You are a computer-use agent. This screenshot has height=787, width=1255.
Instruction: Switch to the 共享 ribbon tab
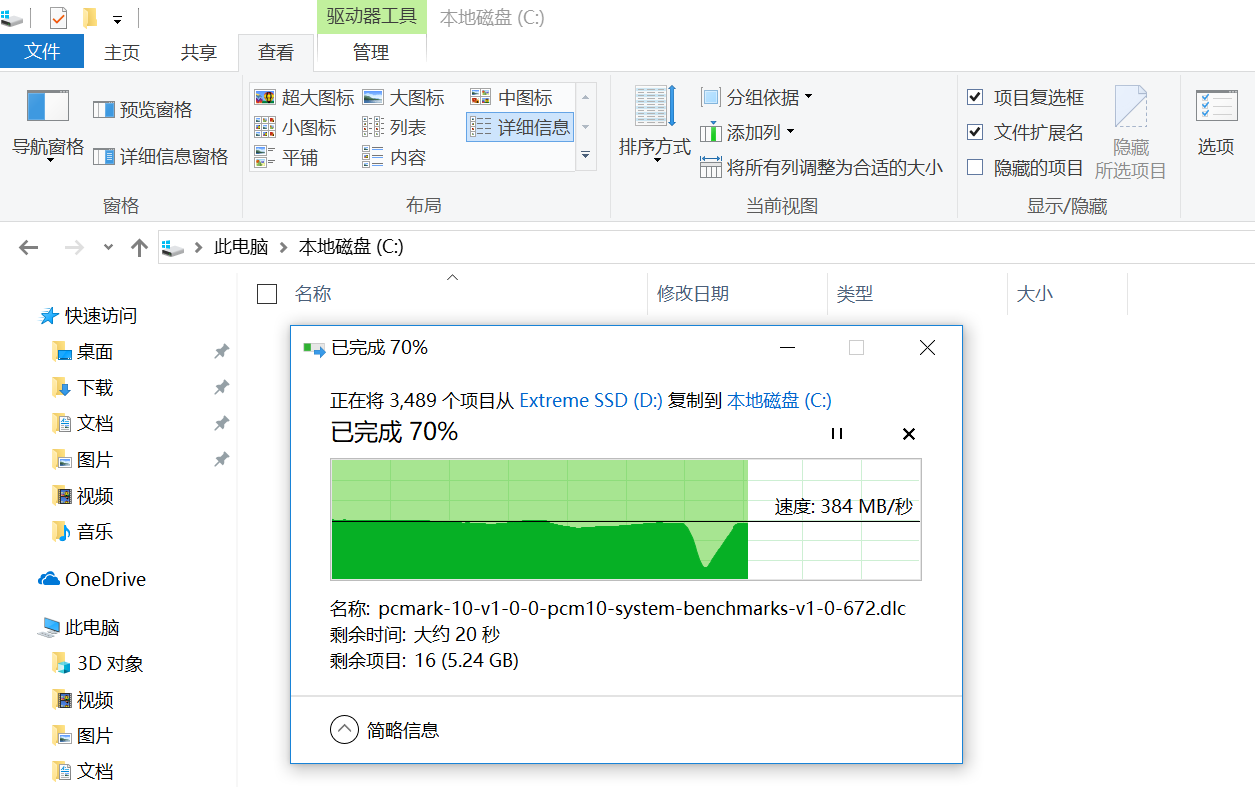(x=198, y=53)
